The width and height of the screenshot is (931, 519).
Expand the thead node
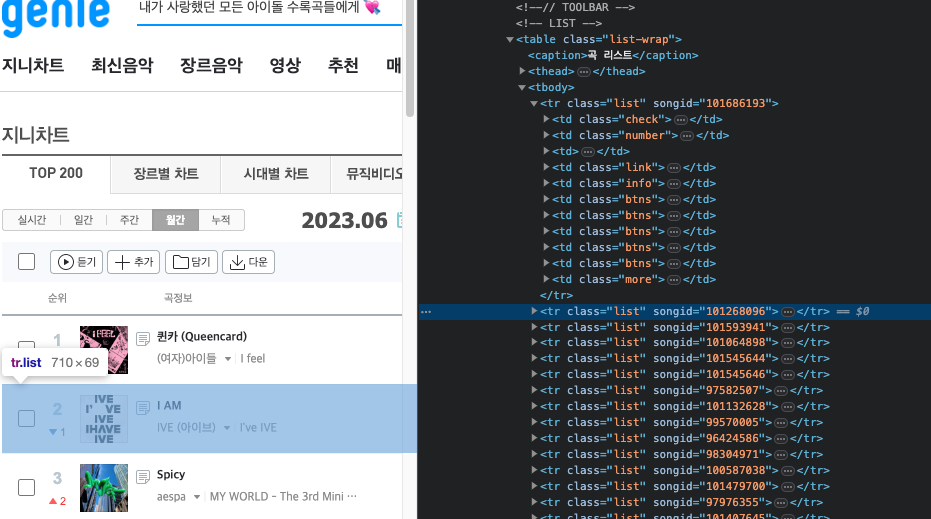(522, 71)
